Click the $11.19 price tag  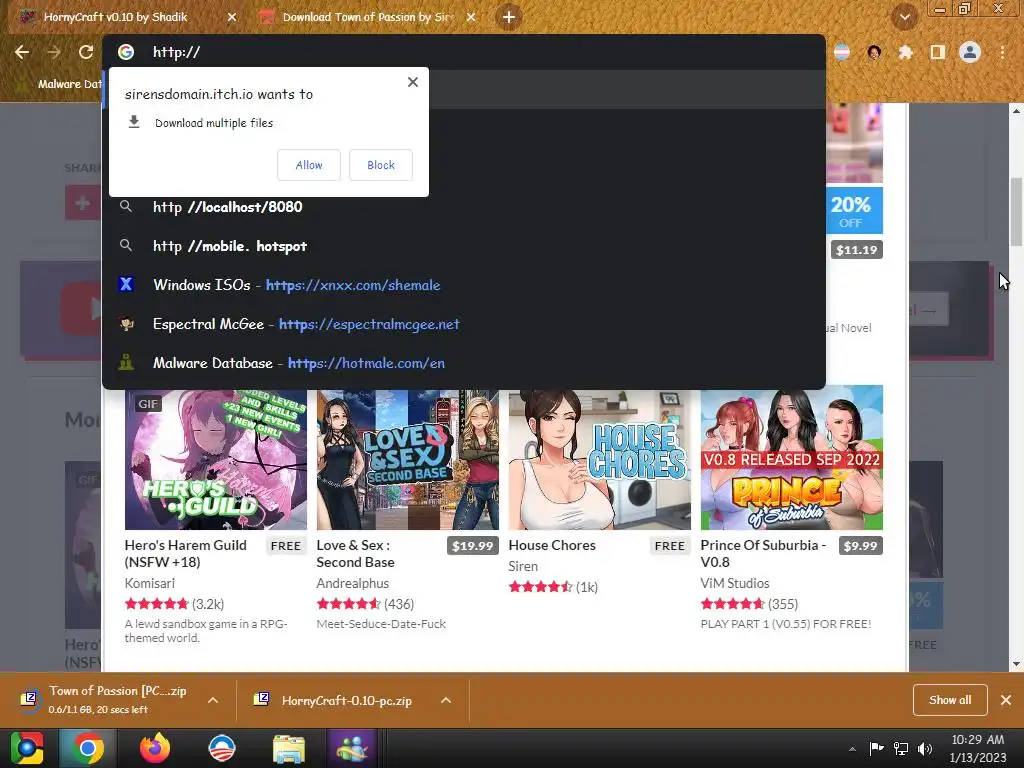(x=856, y=249)
